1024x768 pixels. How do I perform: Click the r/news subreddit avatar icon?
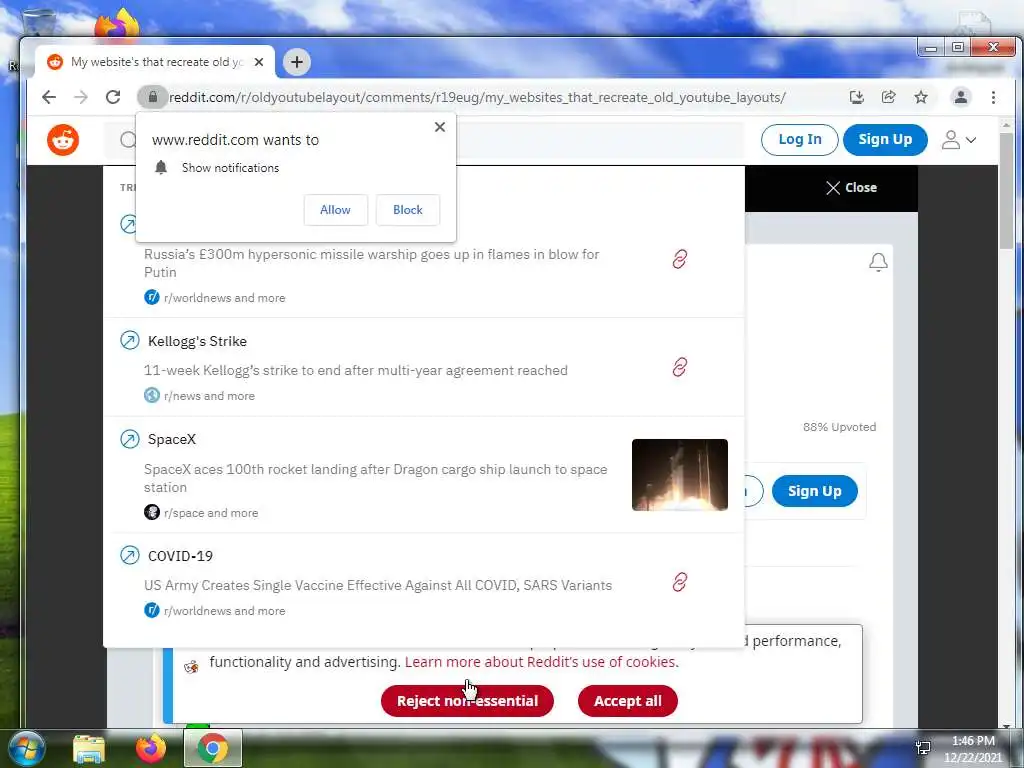click(152, 395)
